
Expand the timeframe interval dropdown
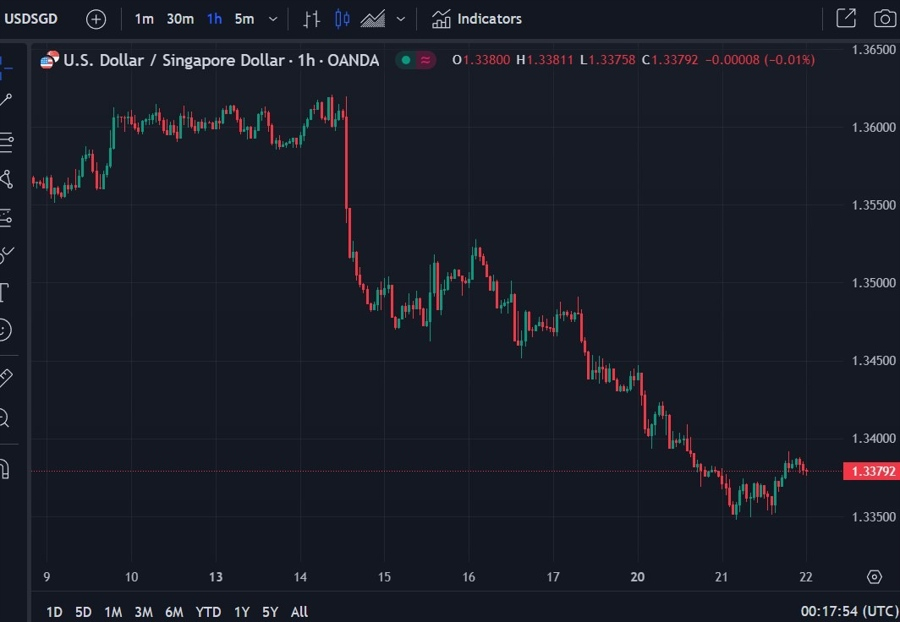coord(273,19)
